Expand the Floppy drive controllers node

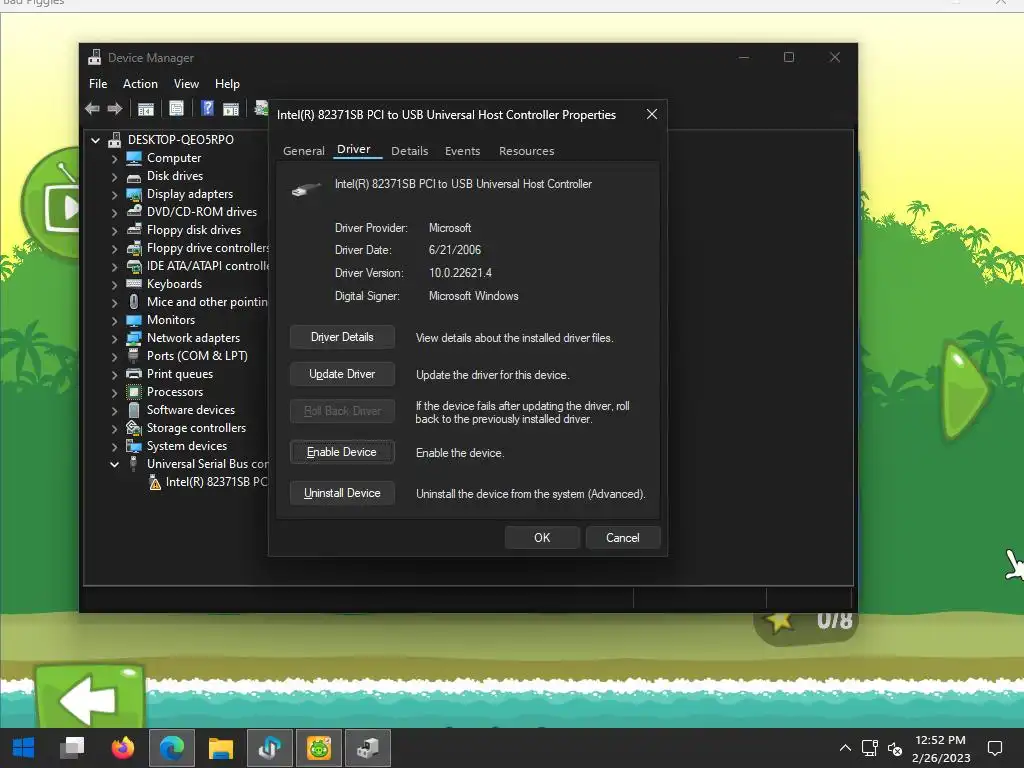tap(114, 249)
